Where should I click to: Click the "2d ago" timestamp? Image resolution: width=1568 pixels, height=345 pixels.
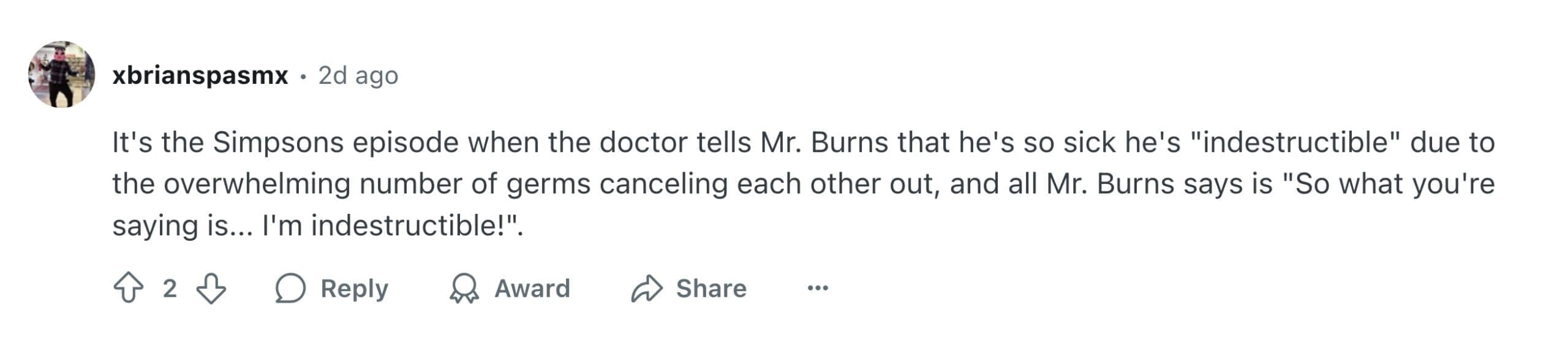coord(358,75)
